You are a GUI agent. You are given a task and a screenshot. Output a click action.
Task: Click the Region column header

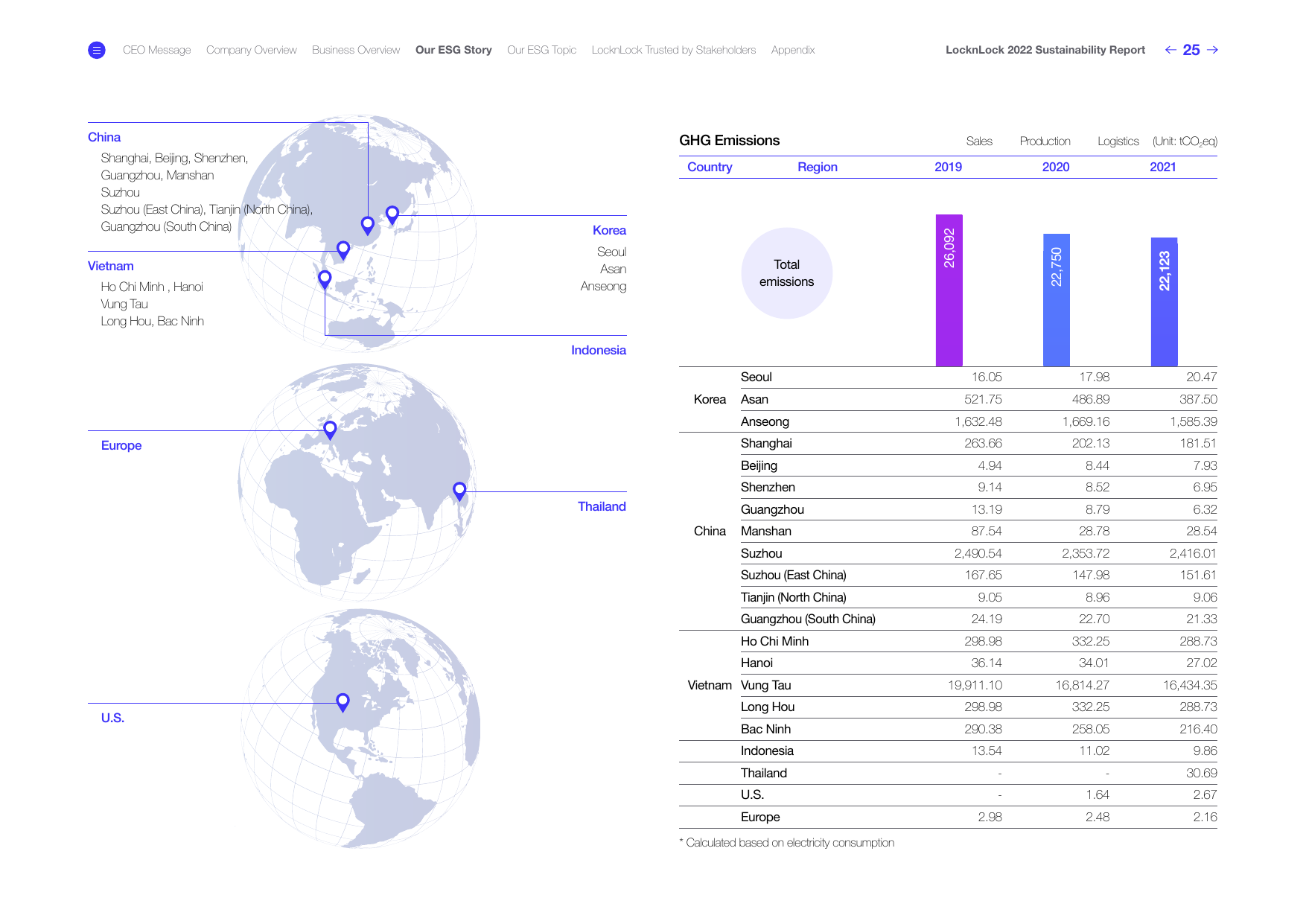pyautogui.click(x=818, y=167)
